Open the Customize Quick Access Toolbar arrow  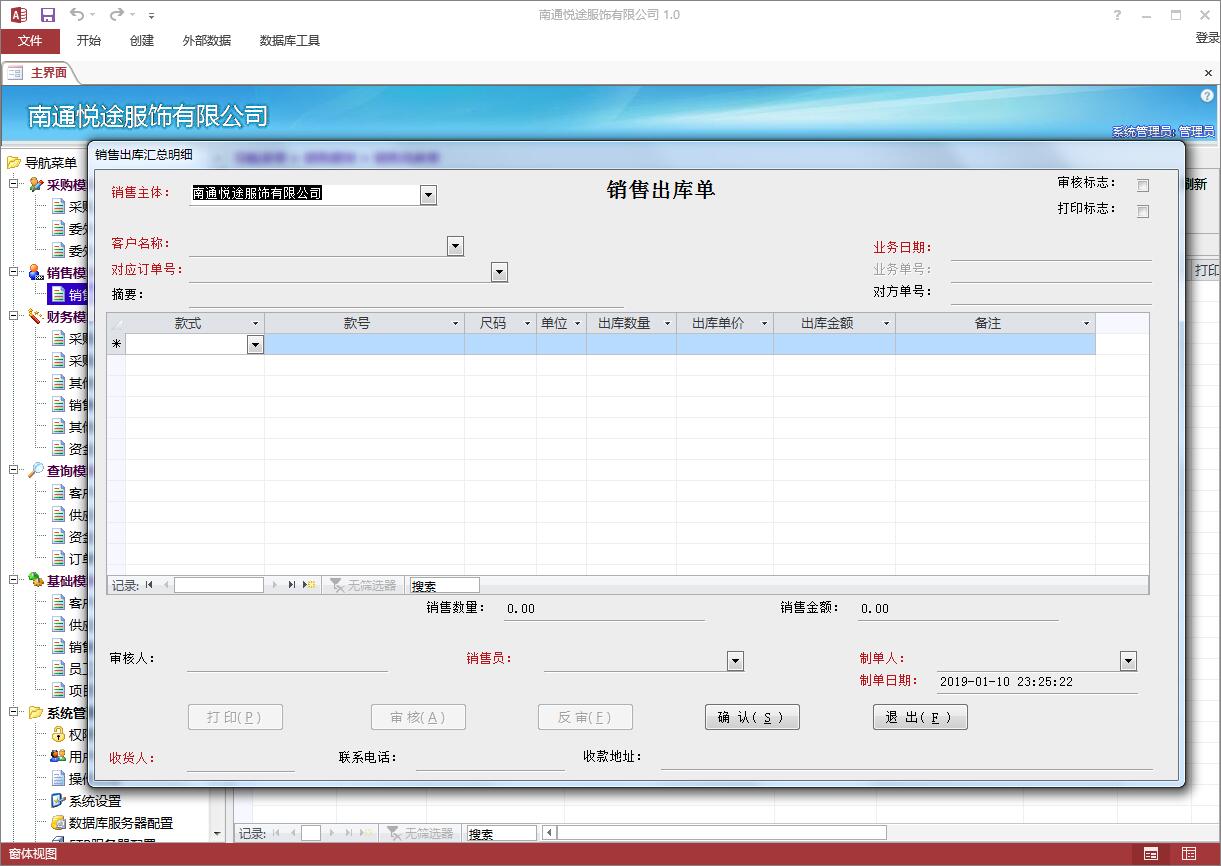(151, 16)
